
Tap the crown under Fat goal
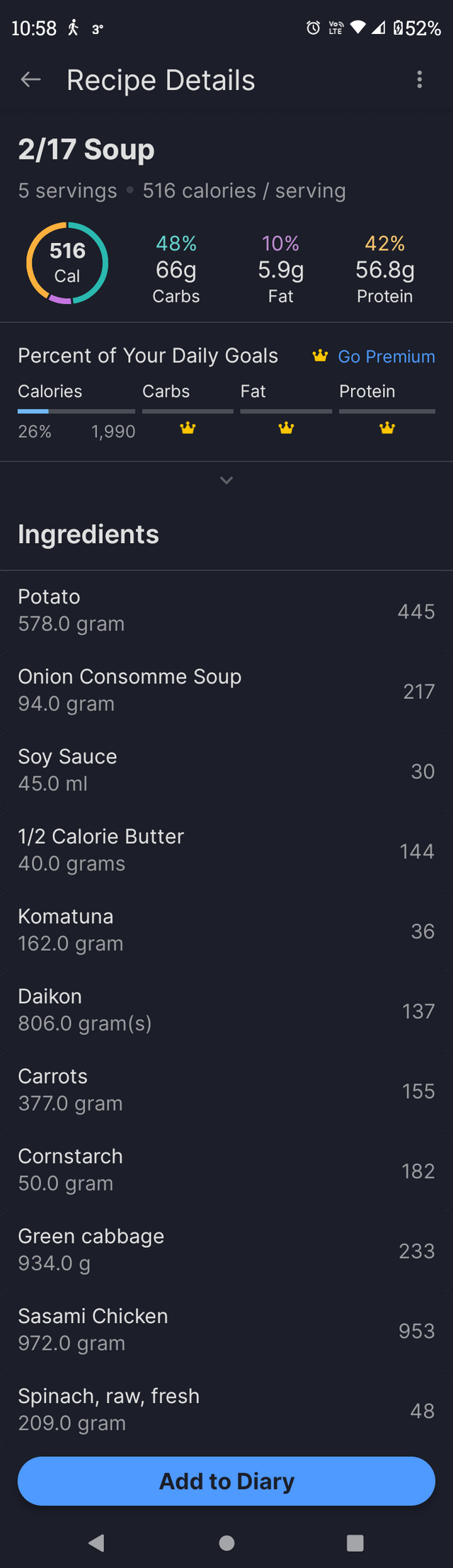(286, 428)
